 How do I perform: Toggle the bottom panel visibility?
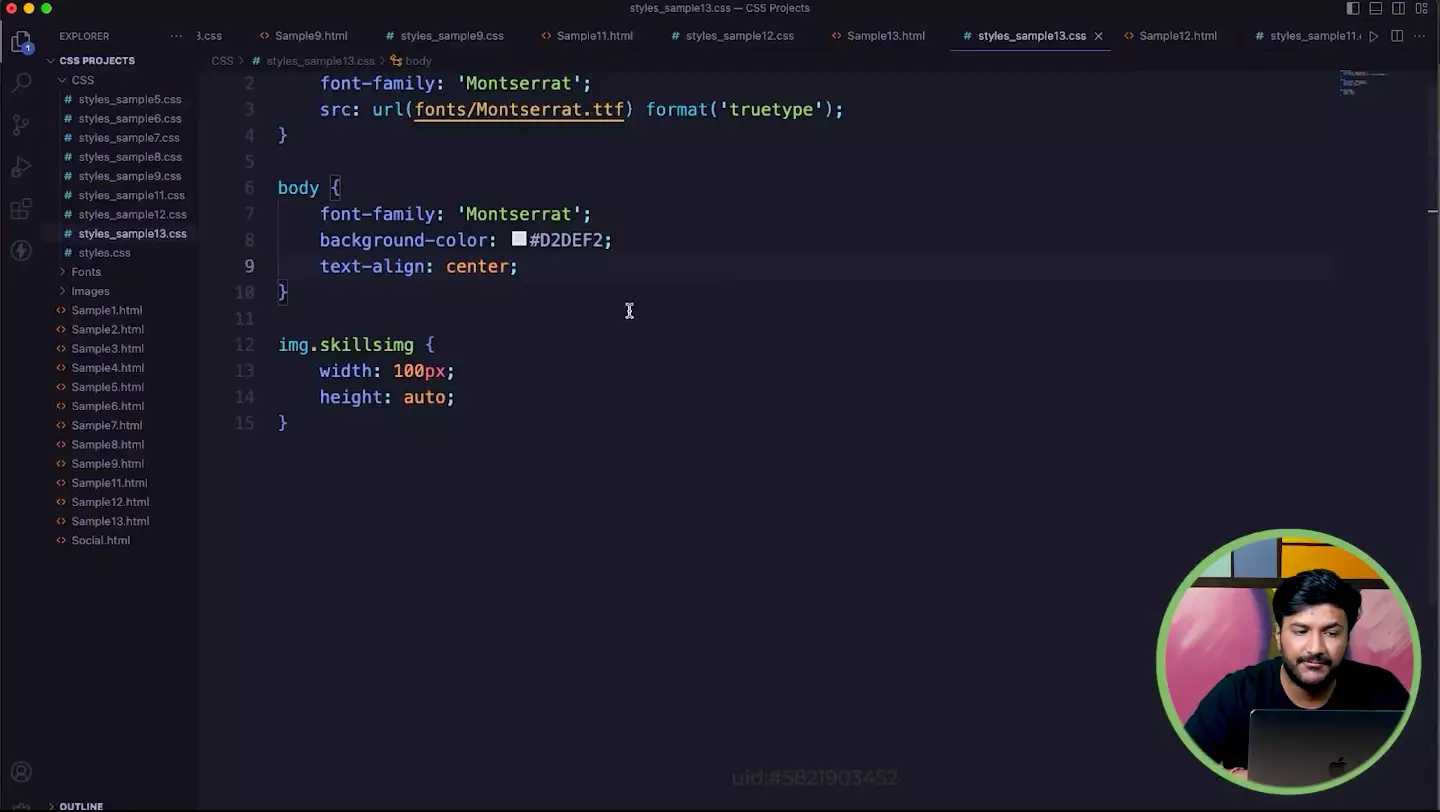tap(1376, 8)
